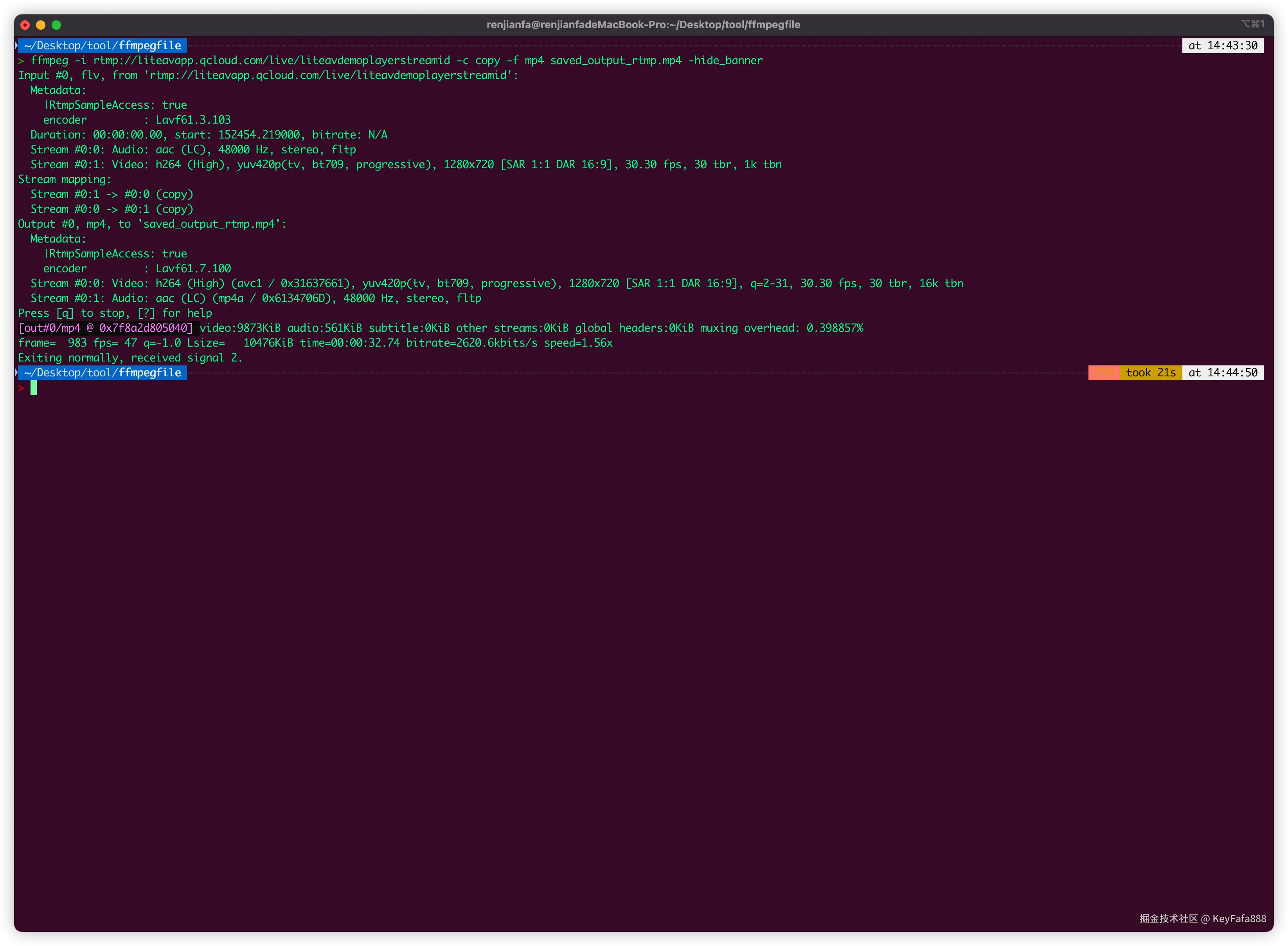Click the red close window button
1288x946 pixels.
25,25
